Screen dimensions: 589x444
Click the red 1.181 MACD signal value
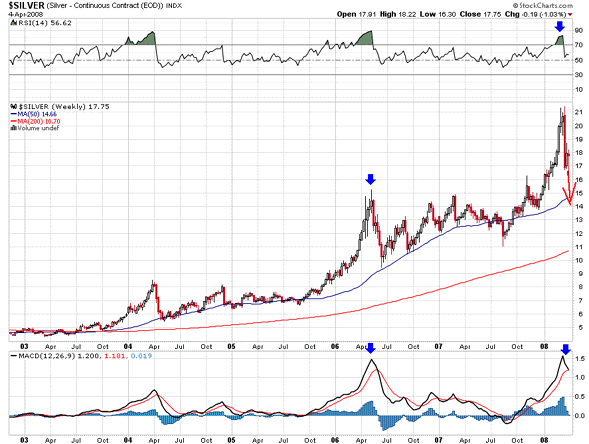[x=114, y=356]
